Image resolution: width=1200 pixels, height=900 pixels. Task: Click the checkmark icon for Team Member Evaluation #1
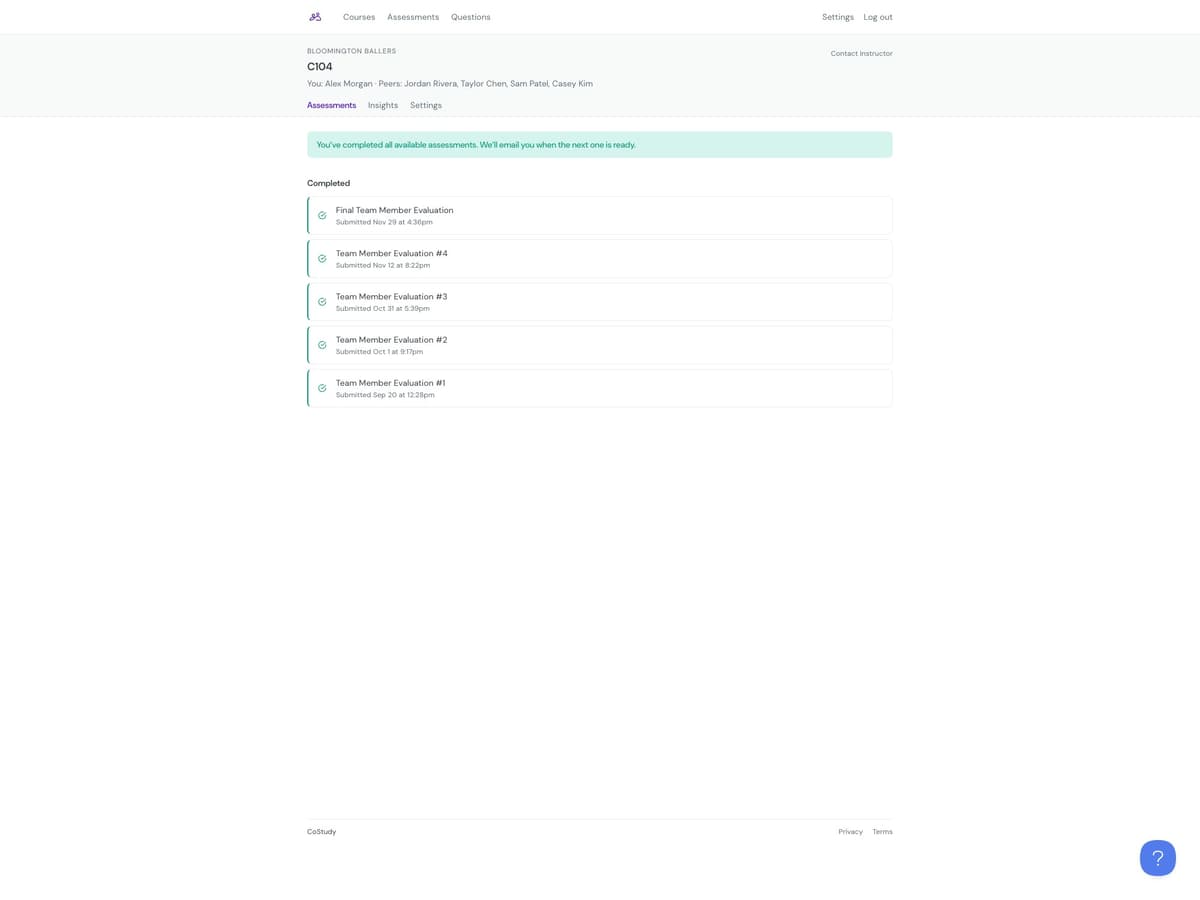[322, 387]
